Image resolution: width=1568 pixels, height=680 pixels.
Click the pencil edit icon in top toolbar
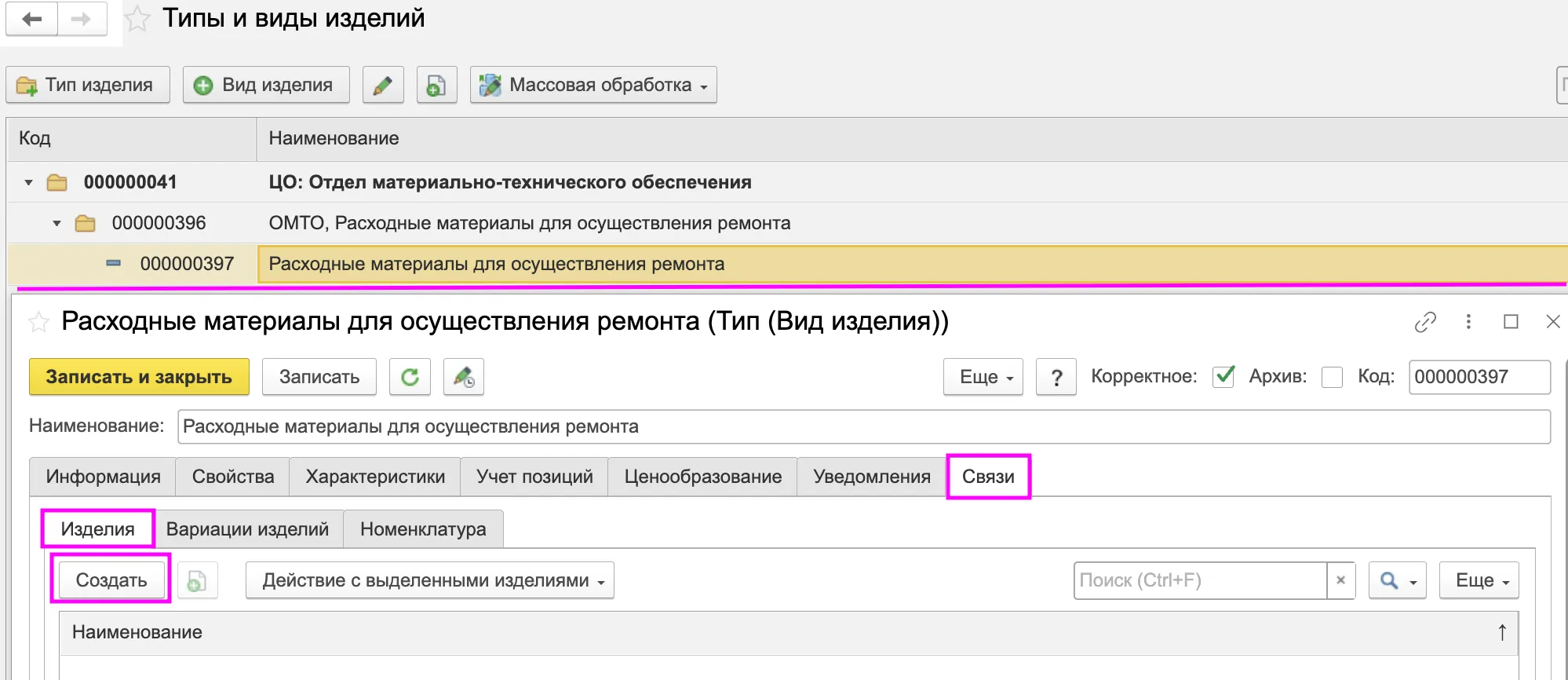tap(383, 85)
